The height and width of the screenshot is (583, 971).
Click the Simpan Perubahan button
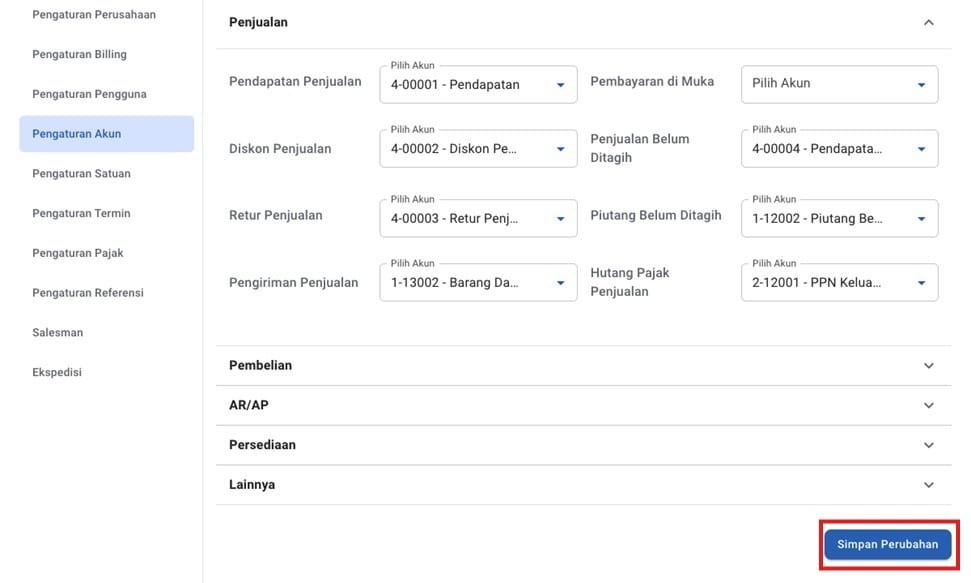(888, 545)
